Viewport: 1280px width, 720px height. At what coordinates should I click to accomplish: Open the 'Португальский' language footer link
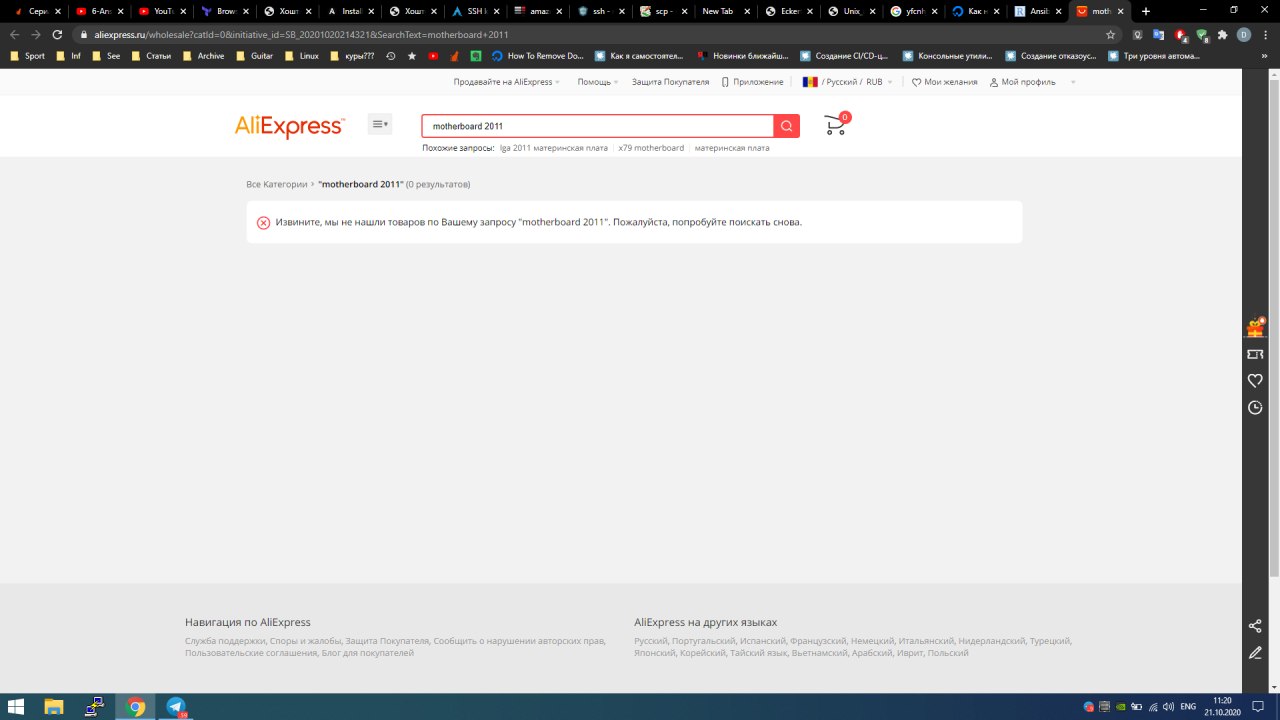point(704,641)
